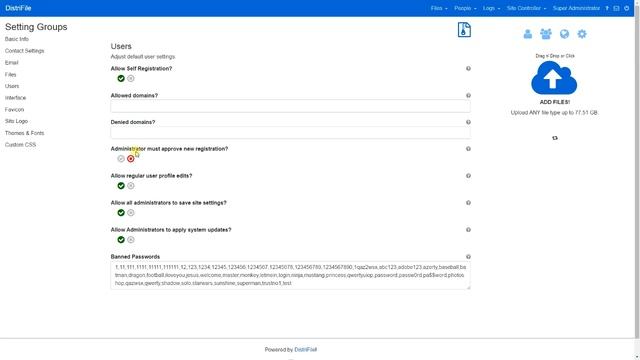Click help icon for apply system updates
The width and height of the screenshot is (640, 360).
tap(468, 230)
